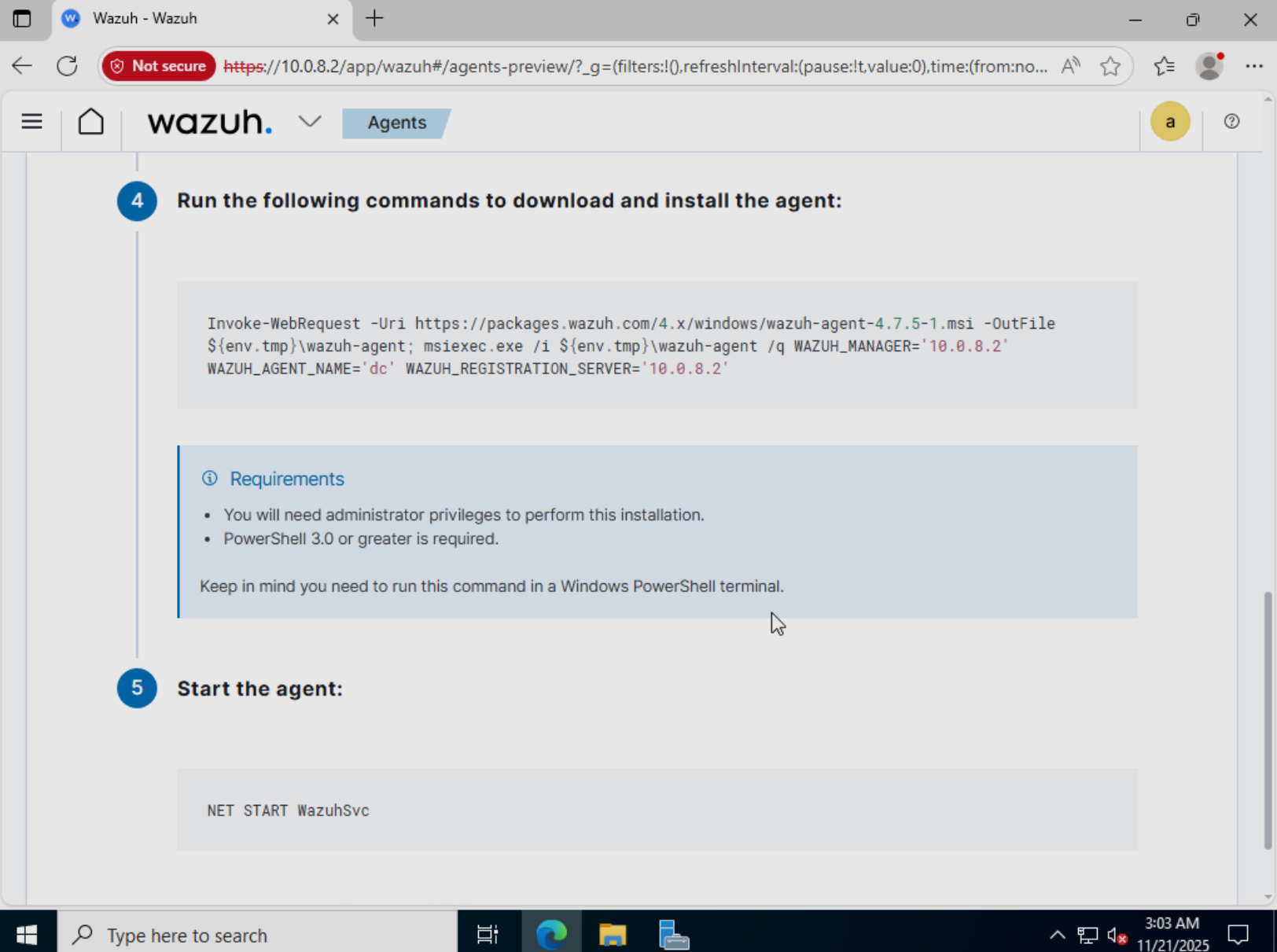Add this page to favorites star
Viewport: 1277px width, 952px height.
point(1110,66)
